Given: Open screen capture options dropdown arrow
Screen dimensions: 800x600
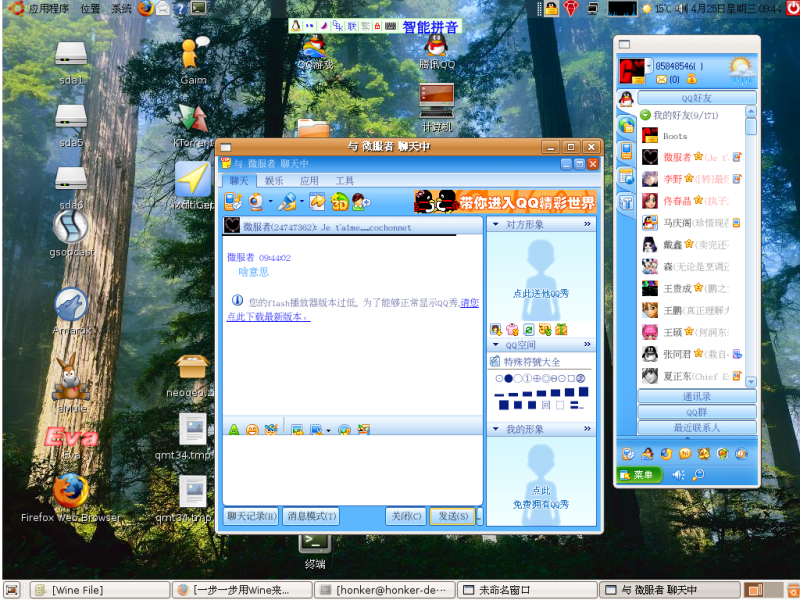Looking at the screenshot, I should [329, 430].
